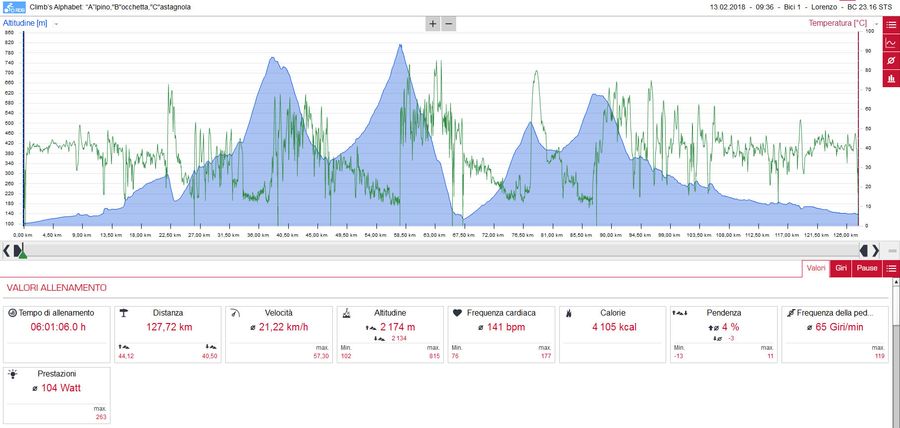Open the list icon tab next to Pause
The height and width of the screenshot is (428, 900).
click(891, 269)
